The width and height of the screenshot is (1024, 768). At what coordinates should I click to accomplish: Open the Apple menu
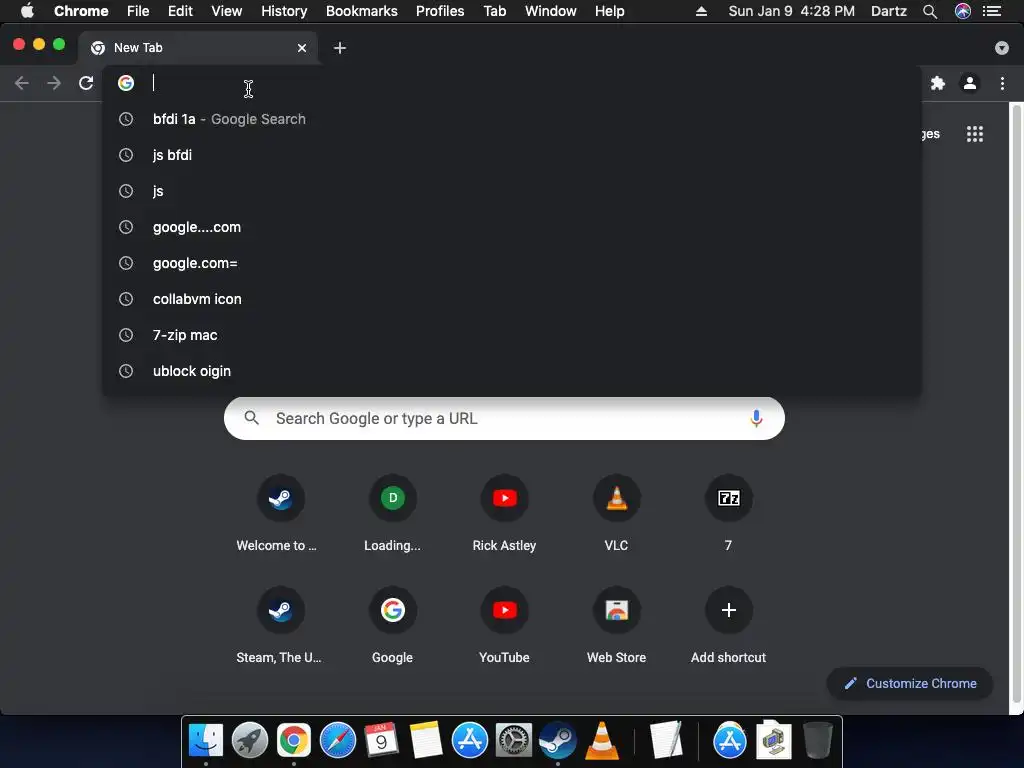click(27, 11)
